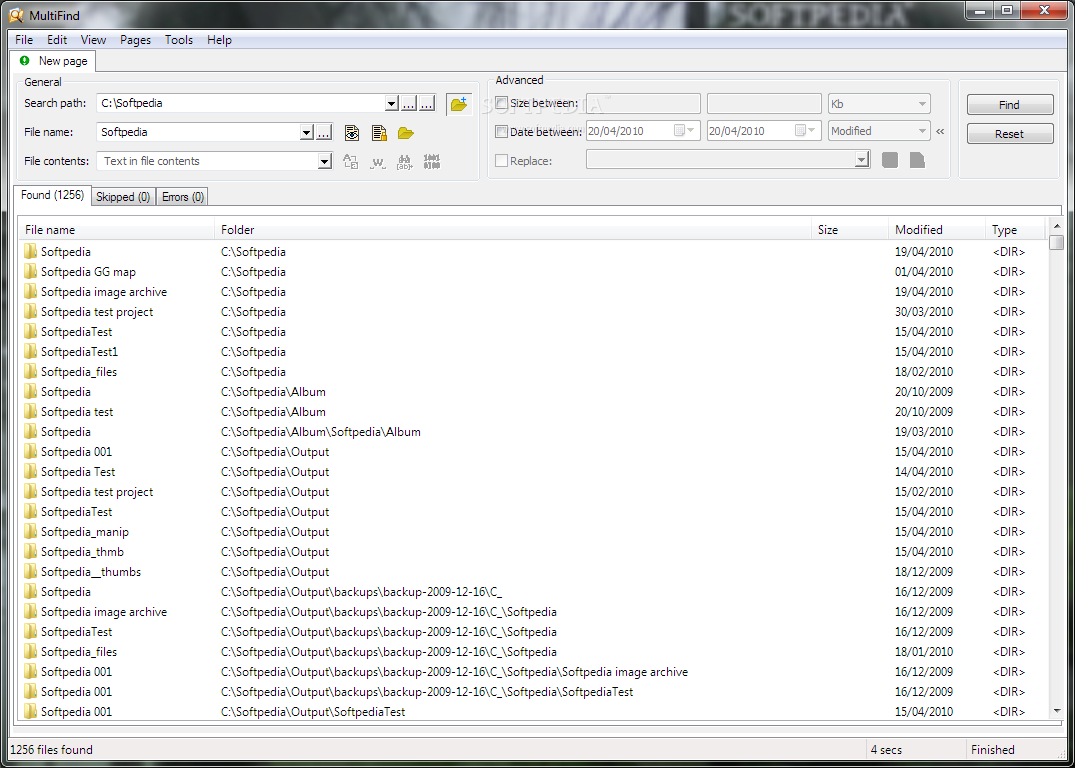The height and width of the screenshot is (768, 1075).
Task: Click the results scrollbar down arrow
Action: [x=1056, y=711]
